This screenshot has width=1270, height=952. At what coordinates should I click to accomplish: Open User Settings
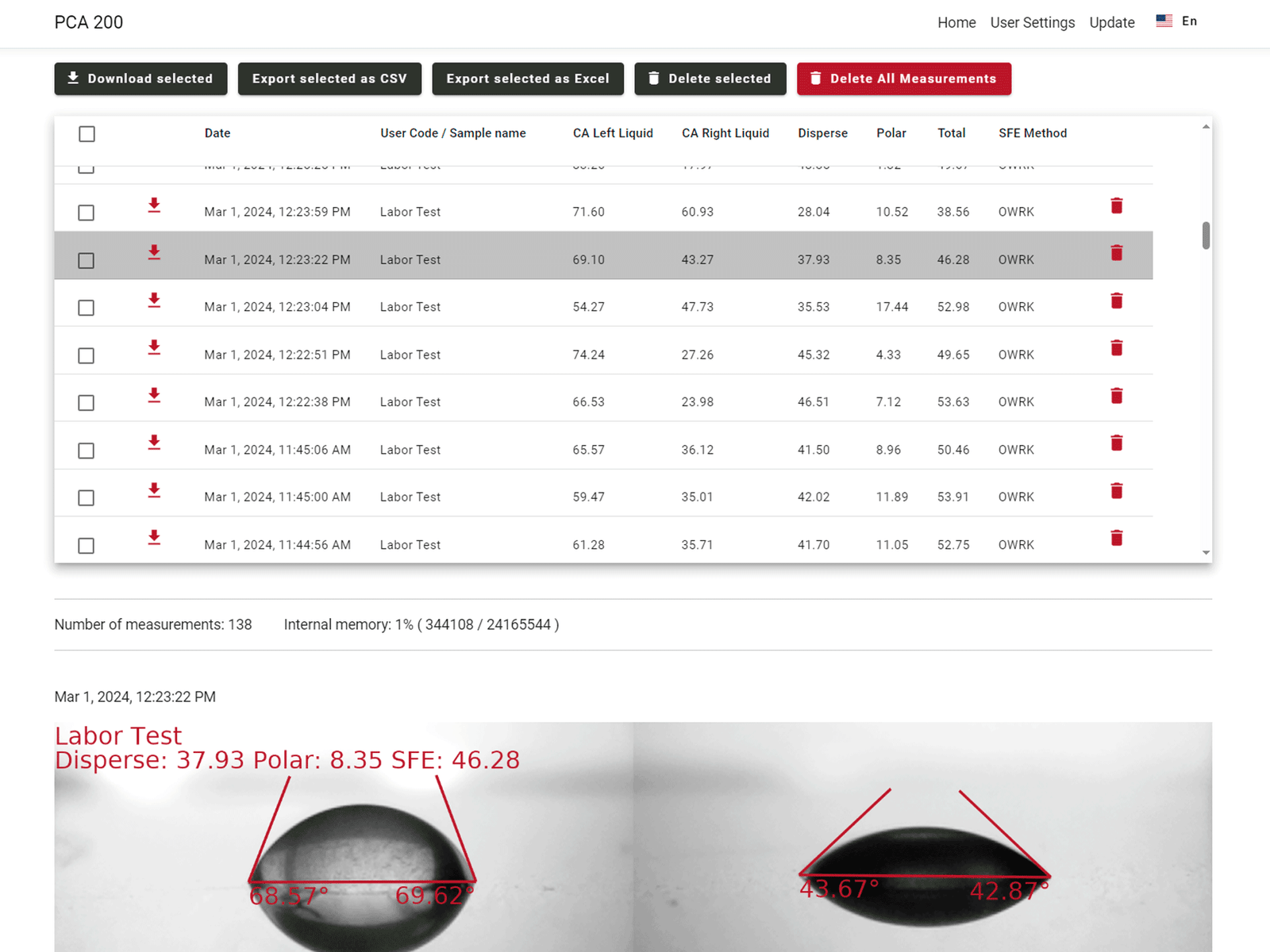click(x=1032, y=23)
